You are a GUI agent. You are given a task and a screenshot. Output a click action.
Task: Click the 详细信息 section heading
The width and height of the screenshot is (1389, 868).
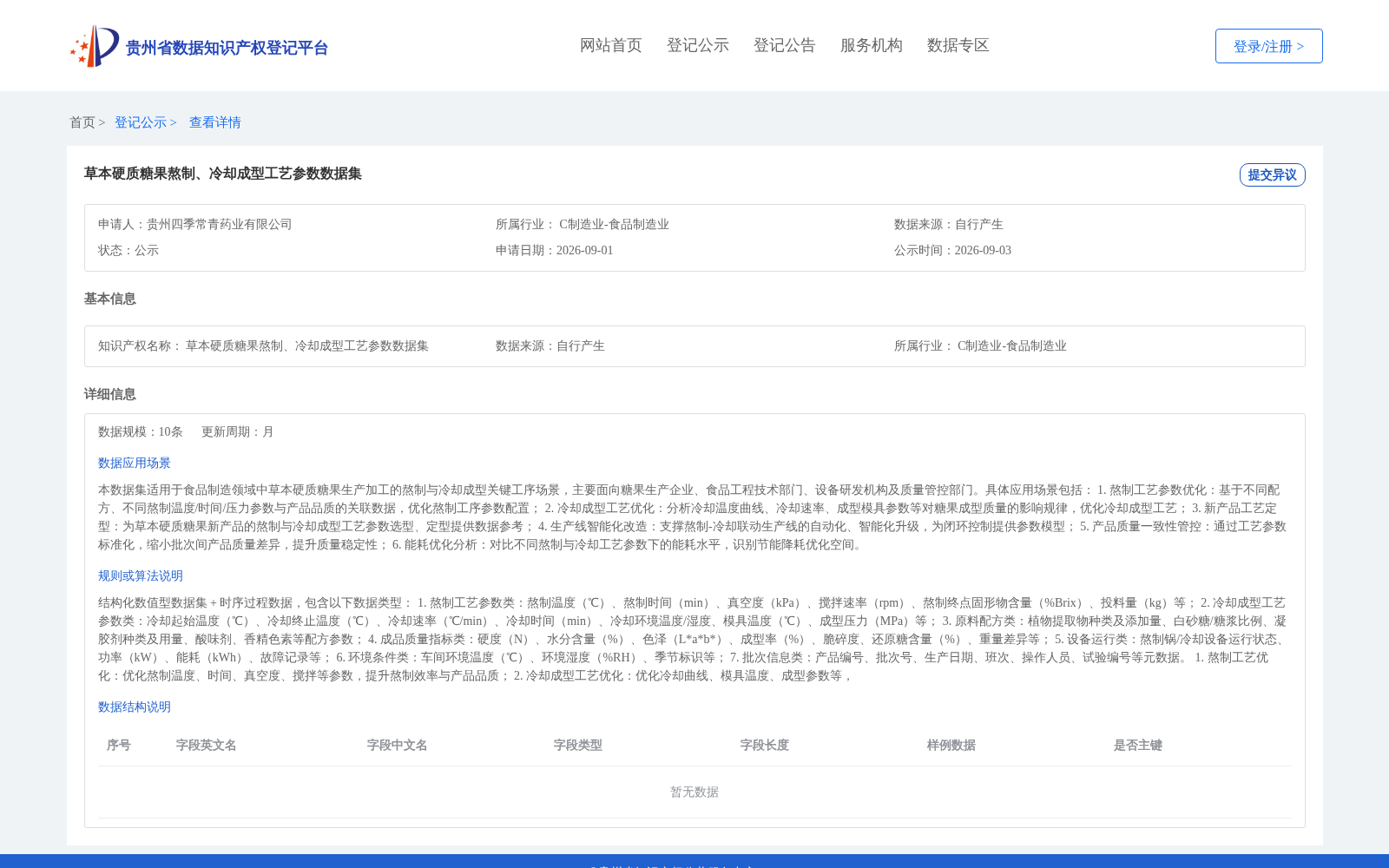[110, 394]
